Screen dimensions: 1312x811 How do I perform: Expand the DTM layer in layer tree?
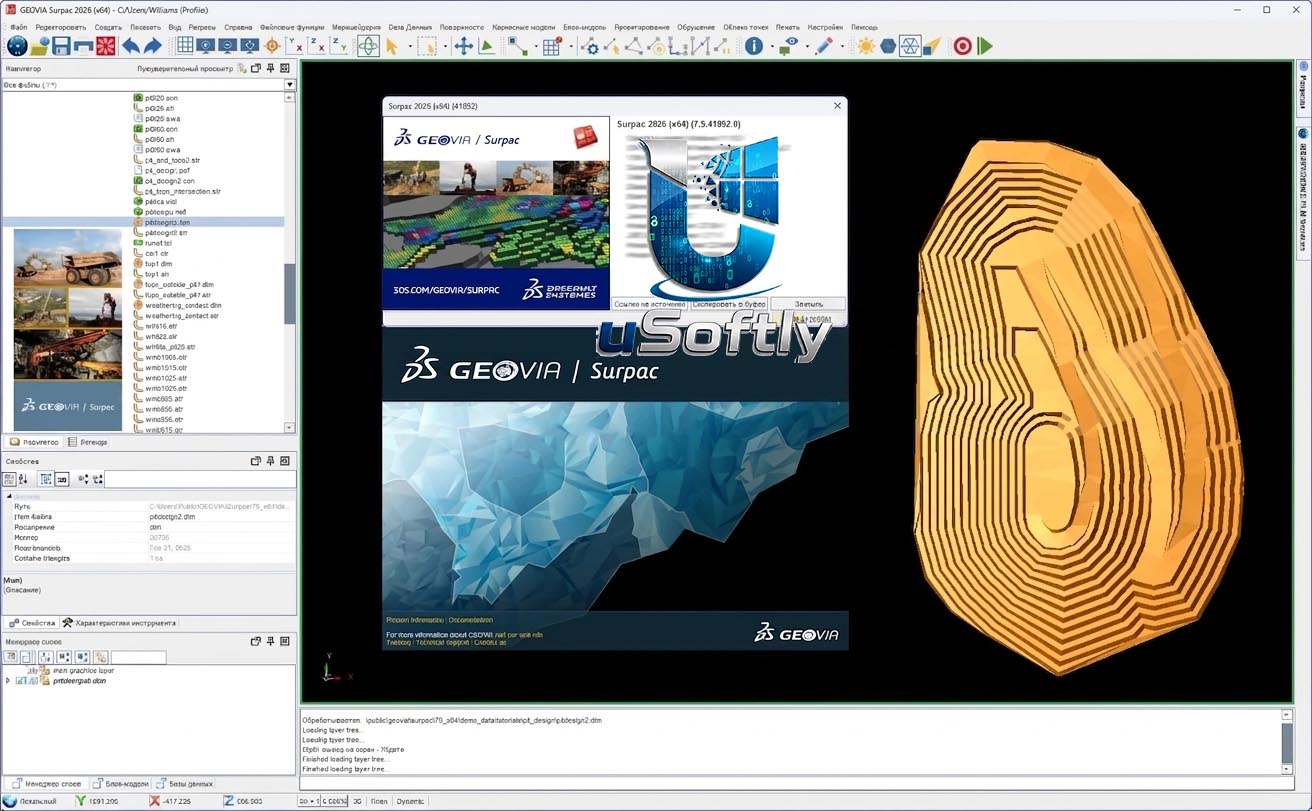(x=8, y=681)
